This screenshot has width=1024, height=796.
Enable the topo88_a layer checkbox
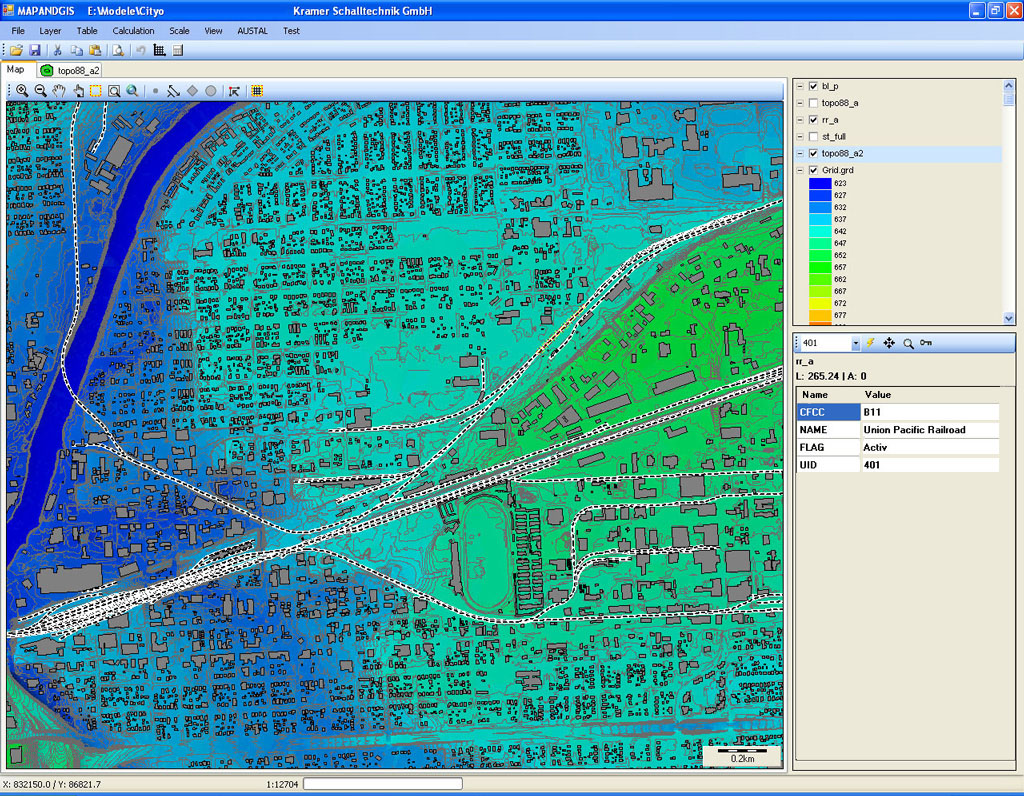point(813,103)
